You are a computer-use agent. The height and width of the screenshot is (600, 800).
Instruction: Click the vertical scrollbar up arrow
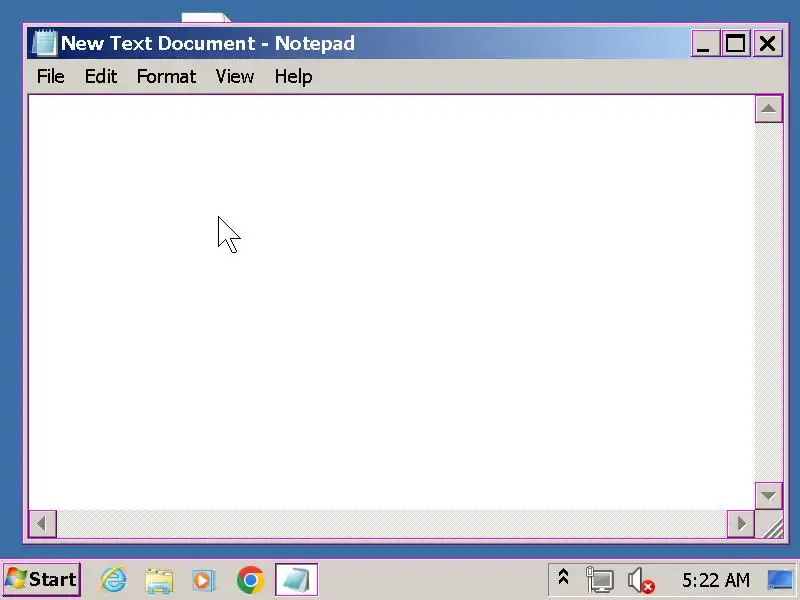coord(768,109)
